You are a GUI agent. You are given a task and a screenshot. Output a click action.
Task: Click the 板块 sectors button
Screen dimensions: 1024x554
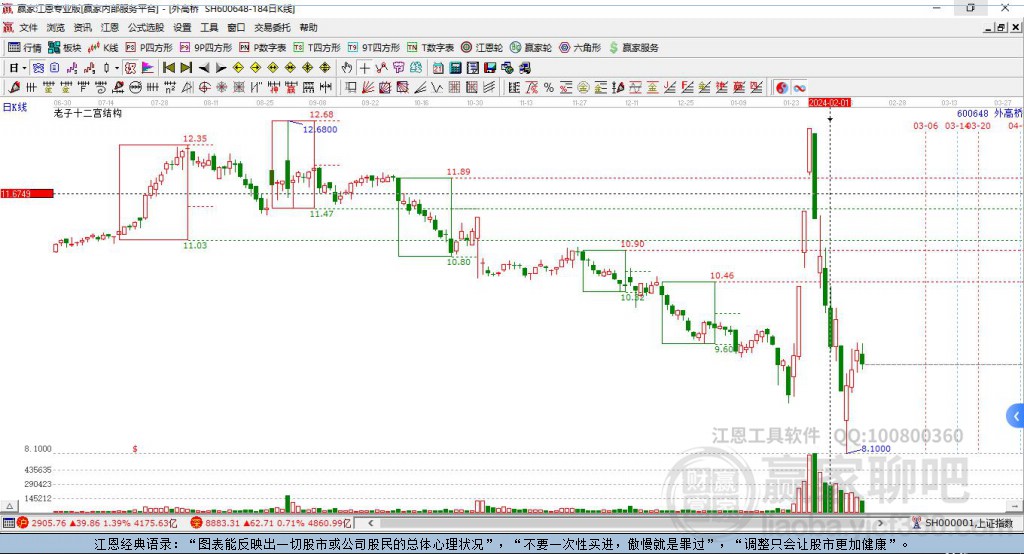(x=65, y=48)
